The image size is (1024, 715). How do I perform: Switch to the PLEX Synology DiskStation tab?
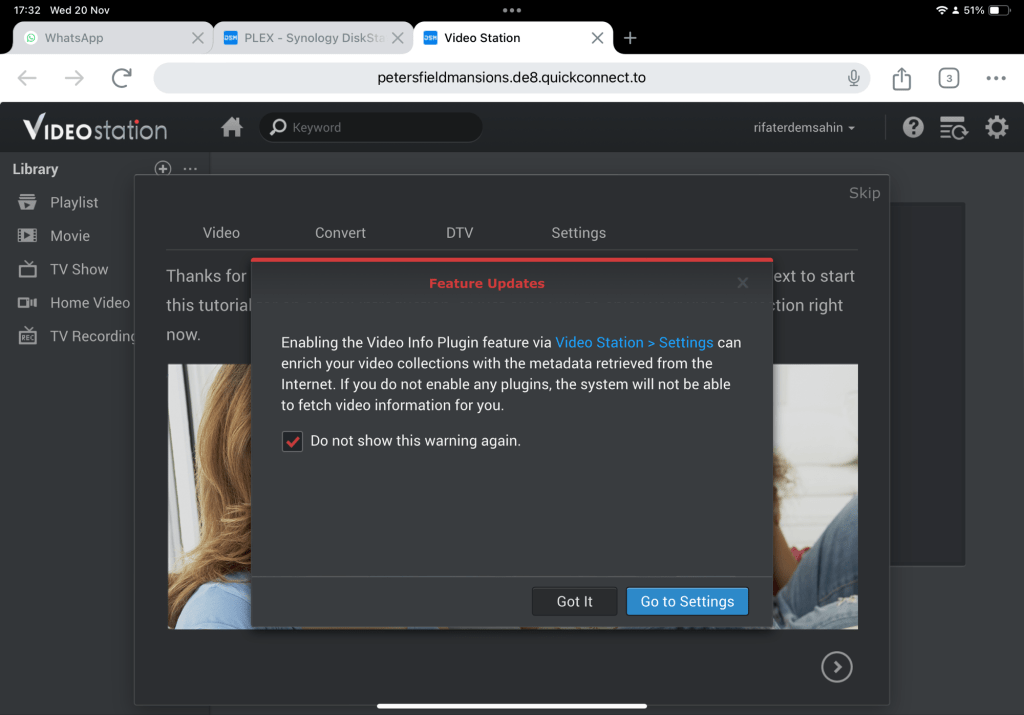[313, 38]
